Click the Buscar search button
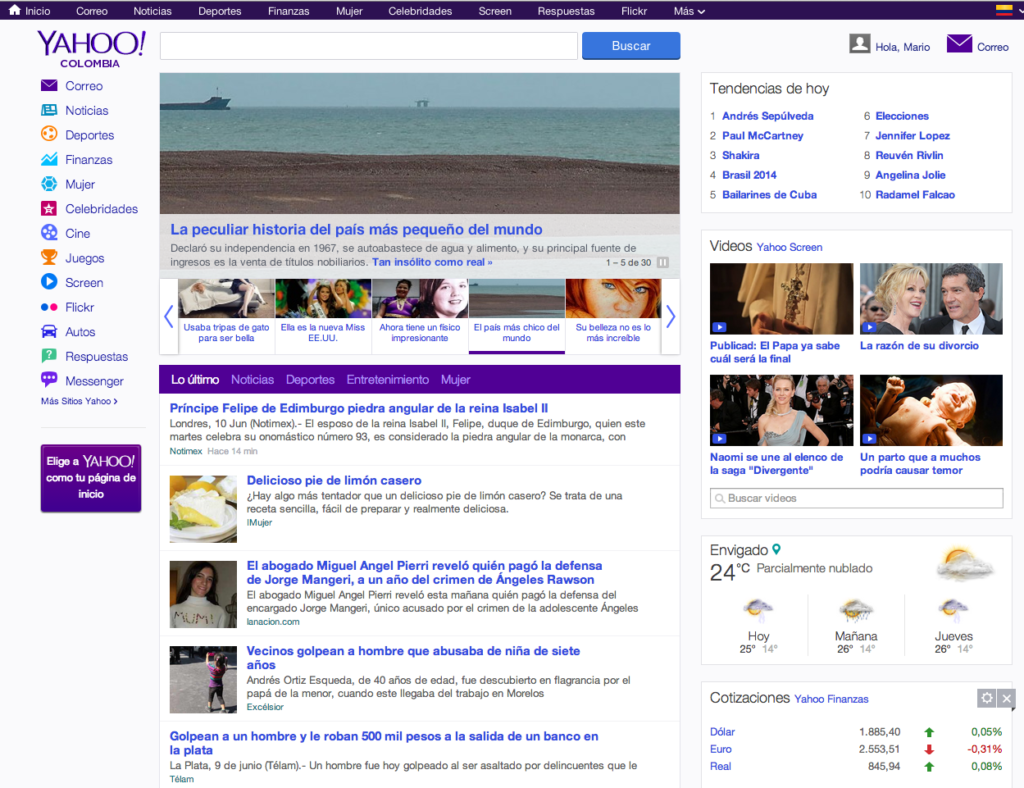1024x788 pixels. click(631, 46)
